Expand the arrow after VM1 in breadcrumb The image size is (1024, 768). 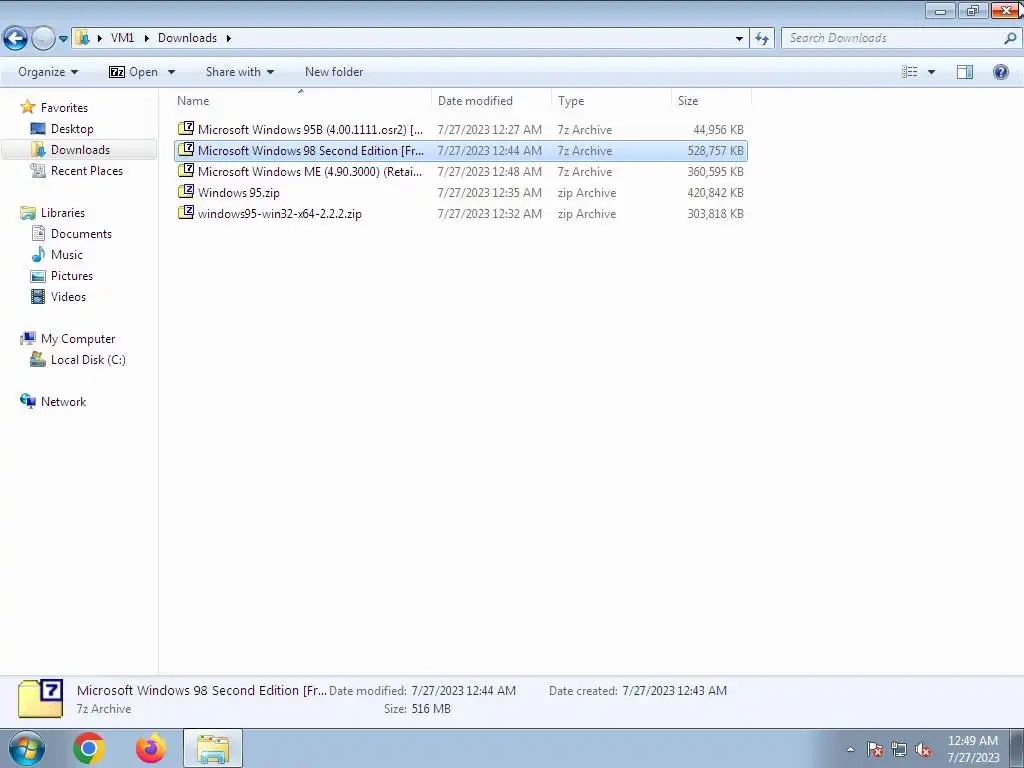pyautogui.click(x=146, y=38)
